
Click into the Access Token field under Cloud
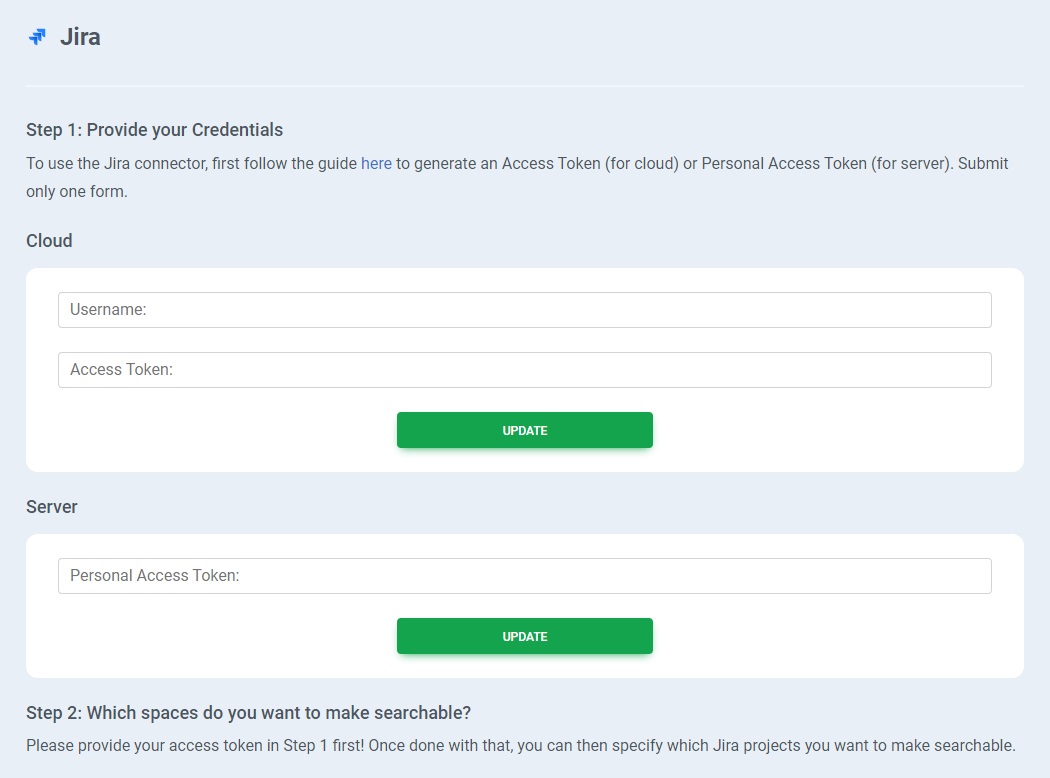[524, 370]
